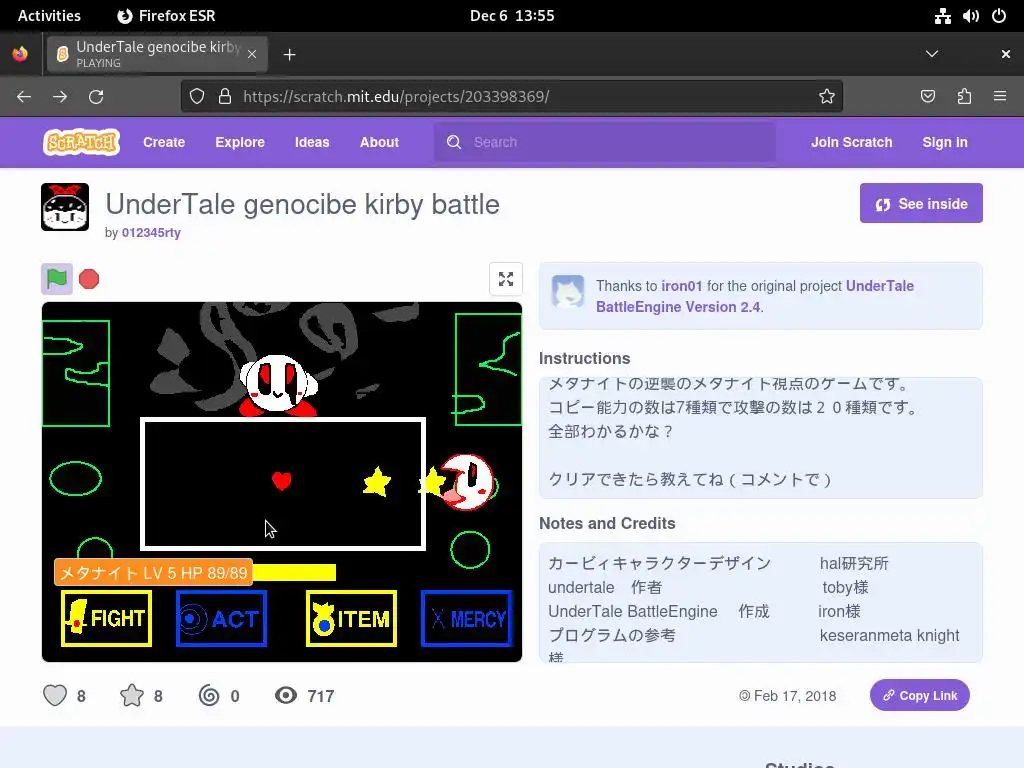Screen dimensions: 1024x768
Task: Click the search magnifier icon
Action: coord(454,142)
